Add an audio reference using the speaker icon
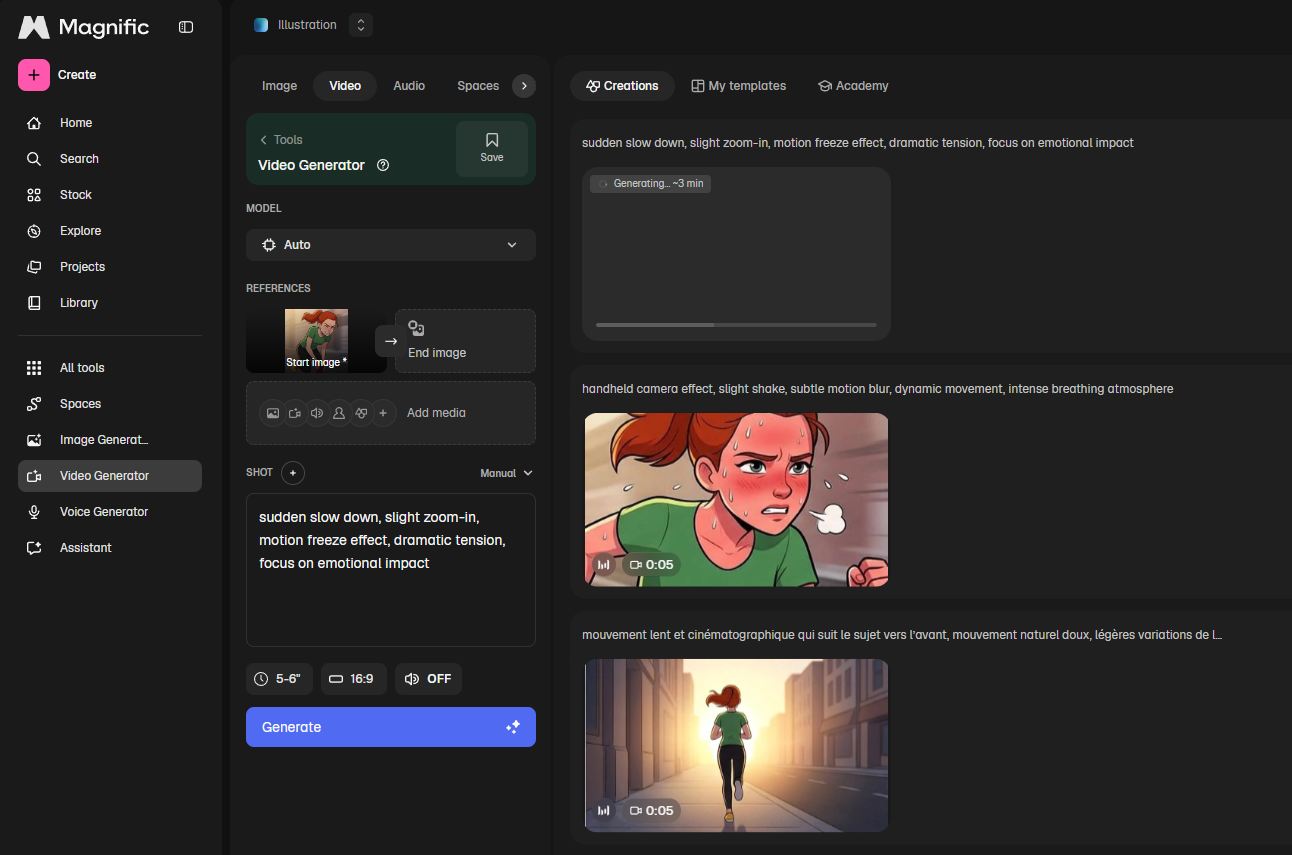Screen dimensions: 1292x855 point(317,413)
